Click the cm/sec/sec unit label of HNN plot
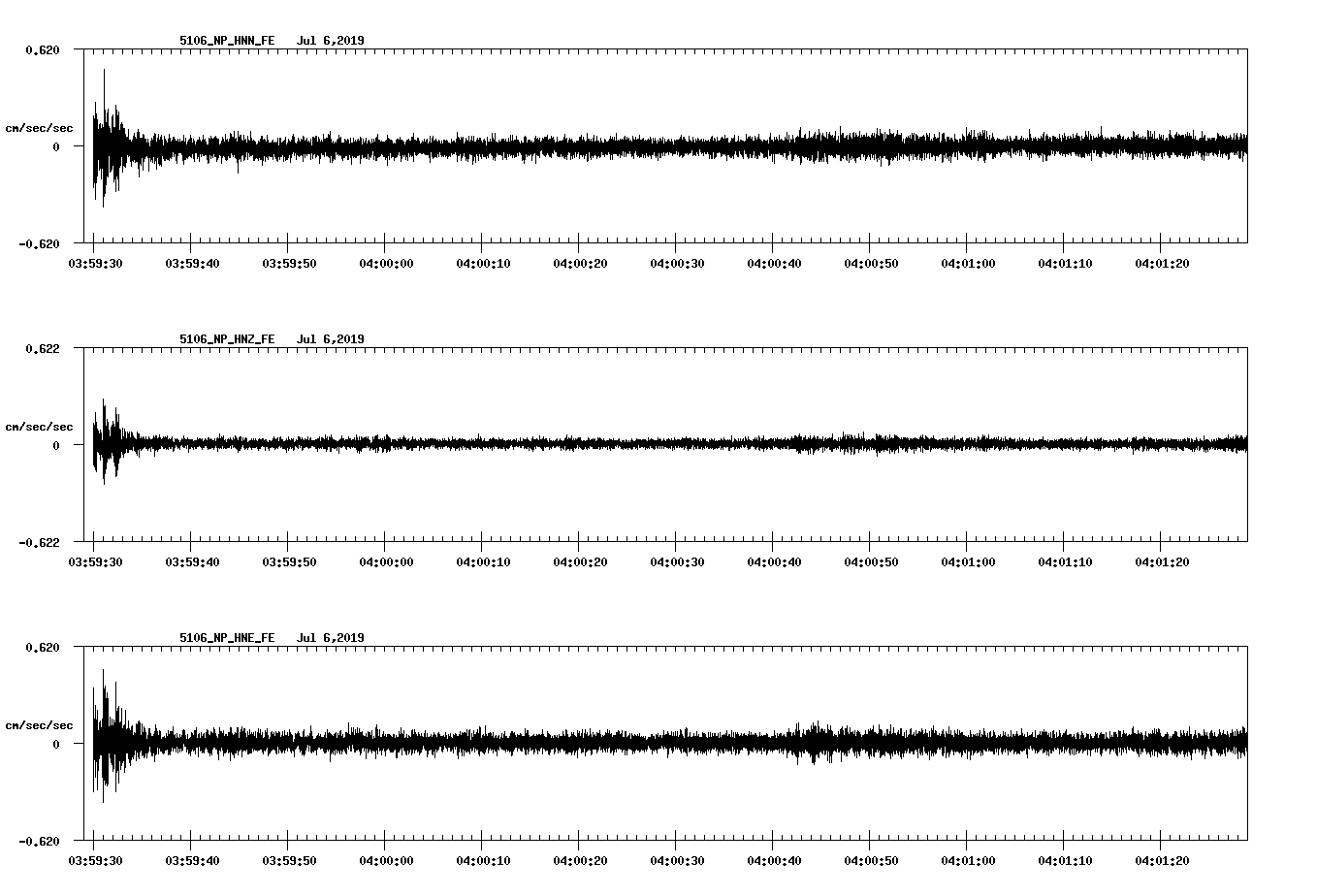Viewport: 1317px width, 896px height. point(39,128)
